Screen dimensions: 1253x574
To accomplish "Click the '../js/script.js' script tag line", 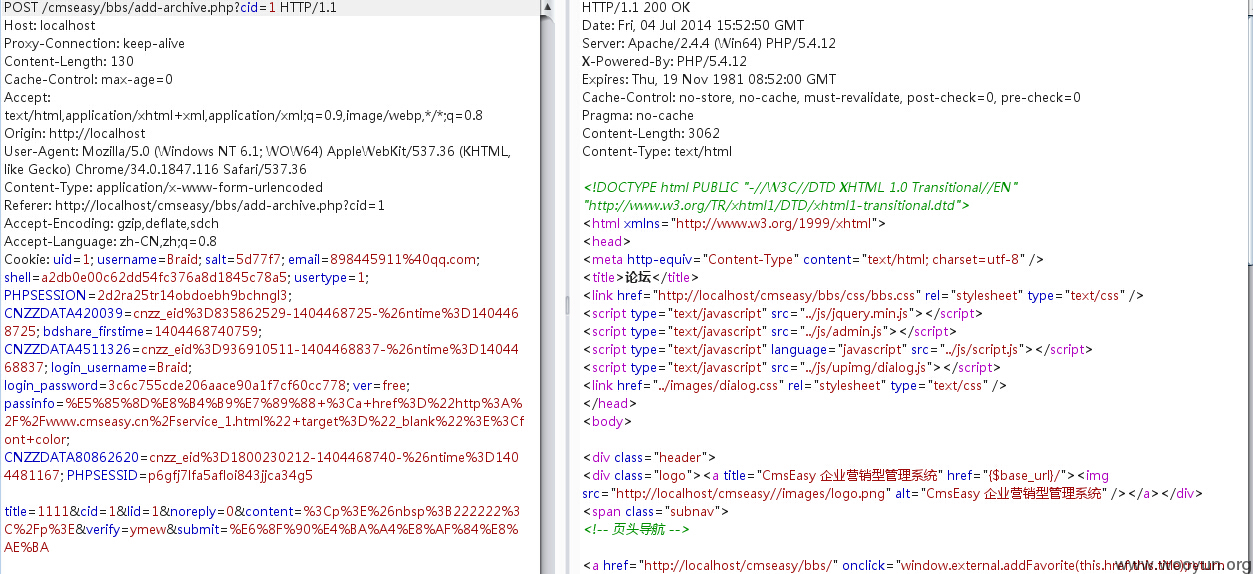I will 837,349.
